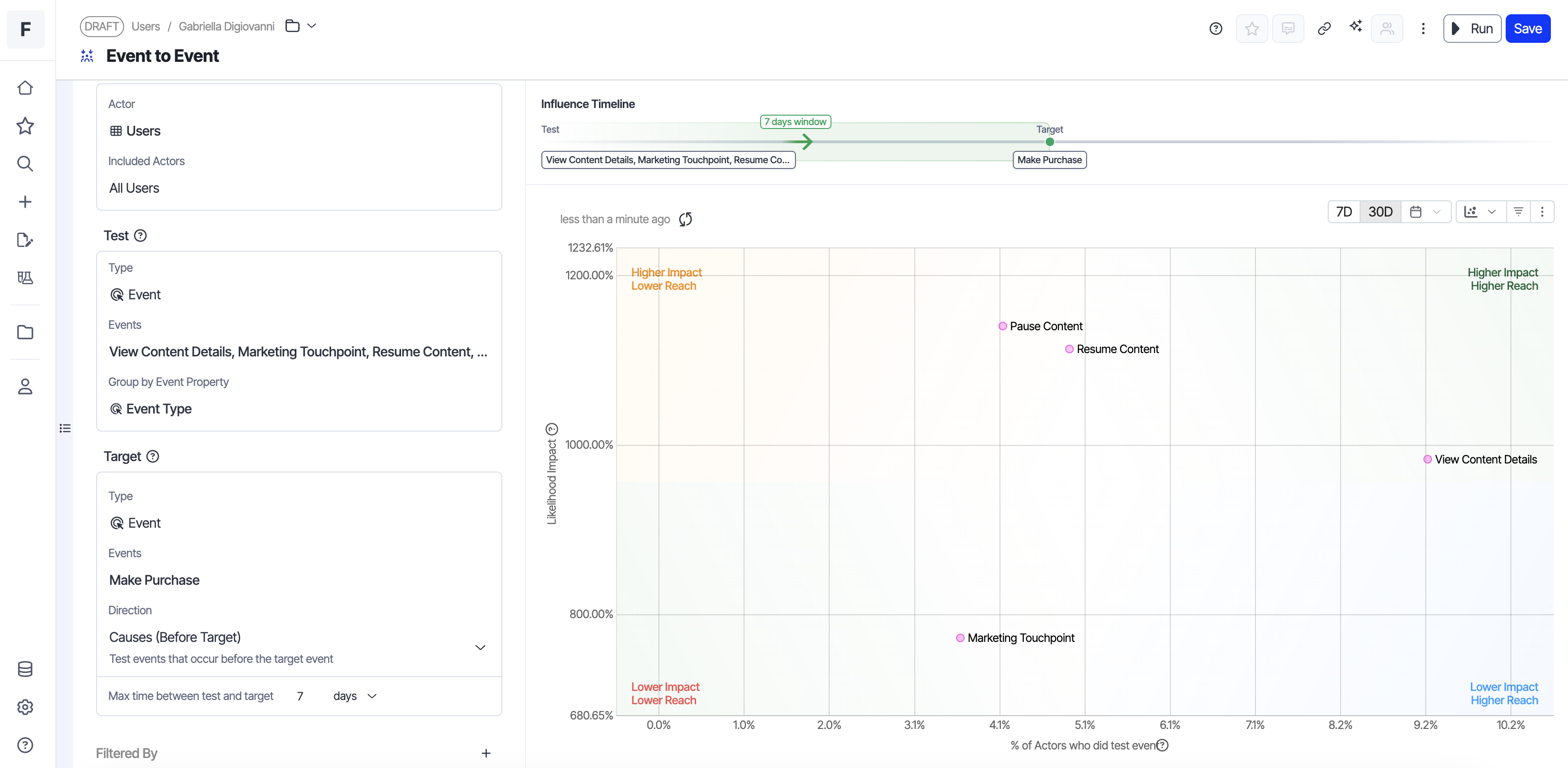Image resolution: width=1568 pixels, height=768 pixels.
Task: Refresh the chart results with reload icon
Action: coord(686,219)
